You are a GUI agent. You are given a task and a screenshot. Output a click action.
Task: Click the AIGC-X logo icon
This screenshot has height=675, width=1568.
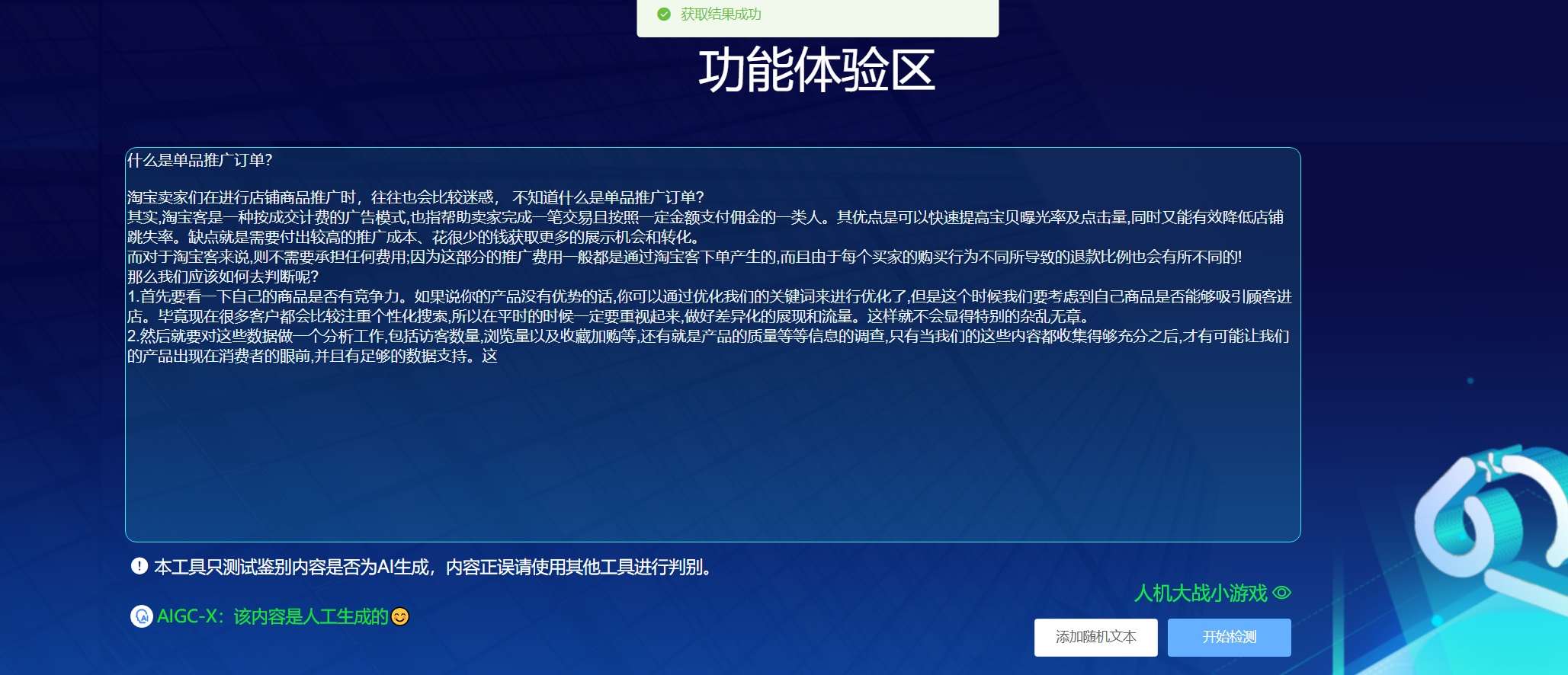pos(142,616)
